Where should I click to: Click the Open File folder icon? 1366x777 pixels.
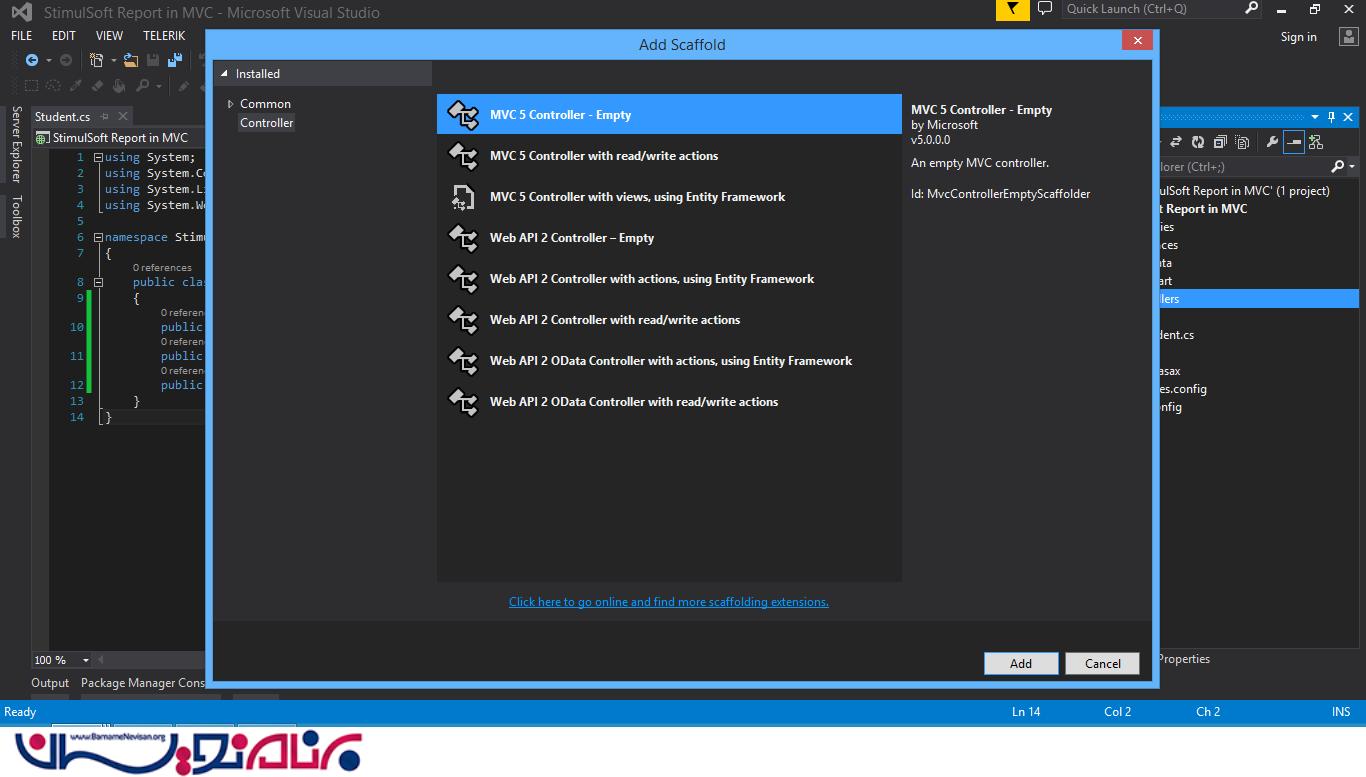coord(131,60)
